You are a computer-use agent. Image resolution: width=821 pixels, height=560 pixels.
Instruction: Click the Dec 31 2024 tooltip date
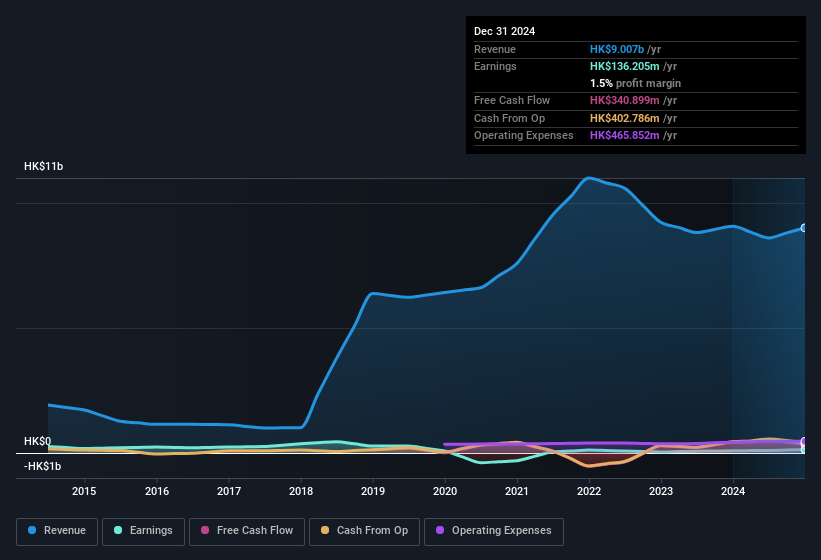[x=504, y=31]
